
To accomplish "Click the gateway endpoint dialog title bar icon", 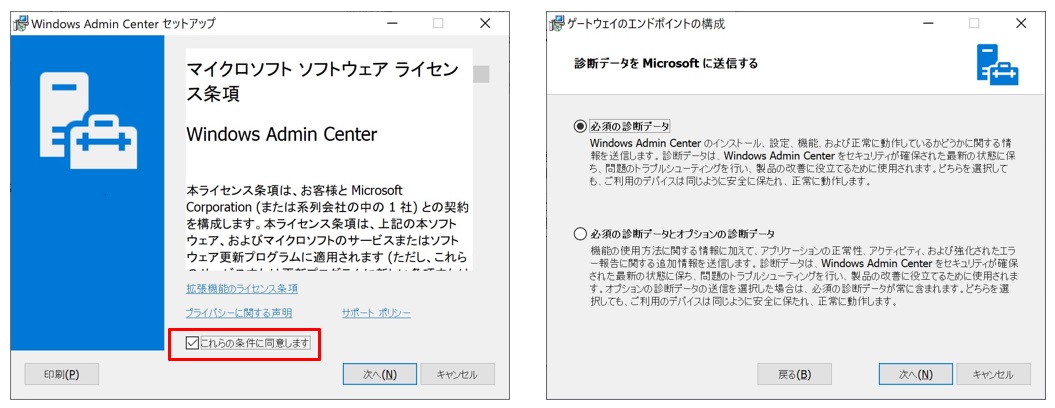I will (556, 22).
